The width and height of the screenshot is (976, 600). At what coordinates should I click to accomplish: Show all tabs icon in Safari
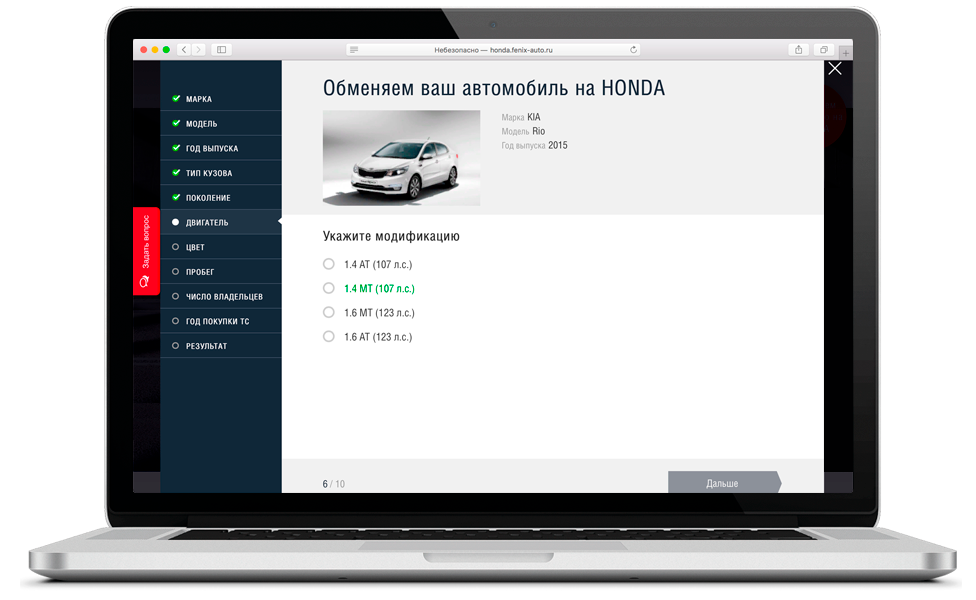pos(824,50)
